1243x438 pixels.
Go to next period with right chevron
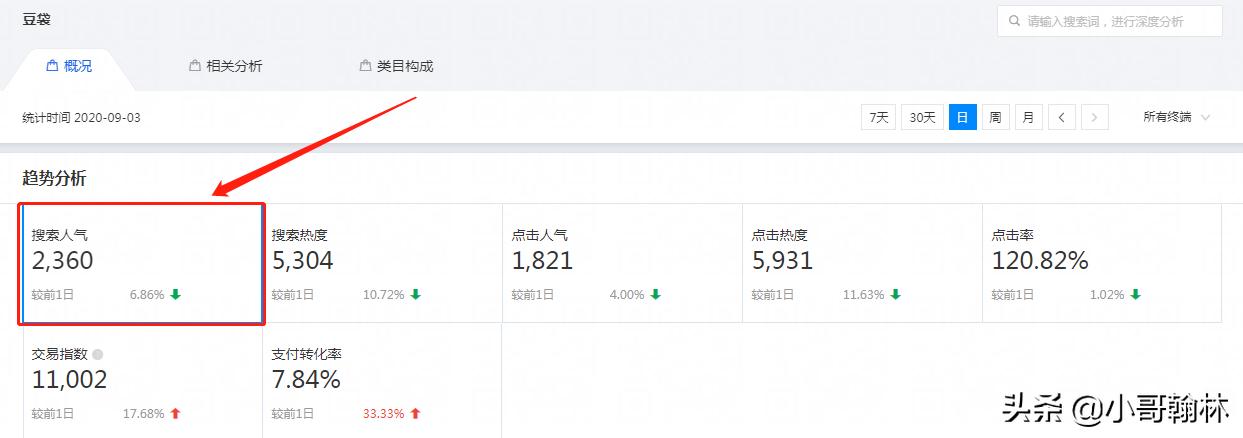1095,117
